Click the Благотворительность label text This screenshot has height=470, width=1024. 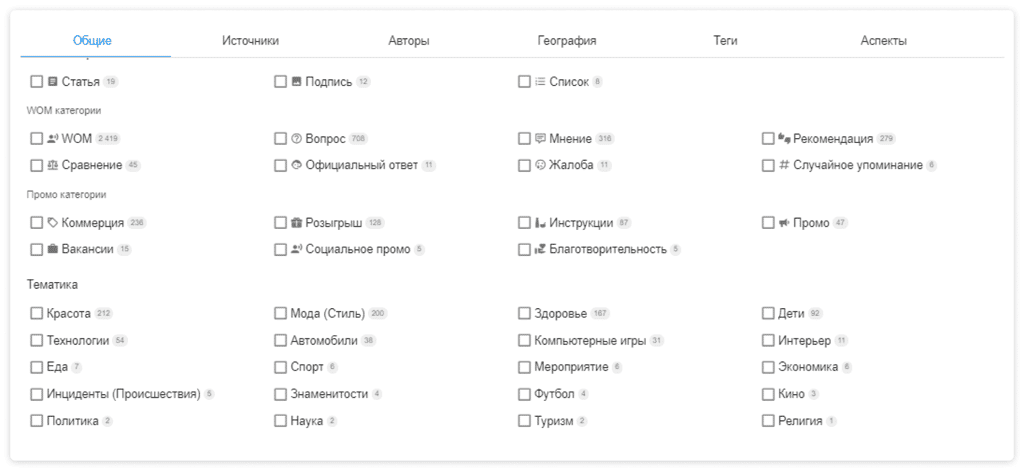[608, 249]
